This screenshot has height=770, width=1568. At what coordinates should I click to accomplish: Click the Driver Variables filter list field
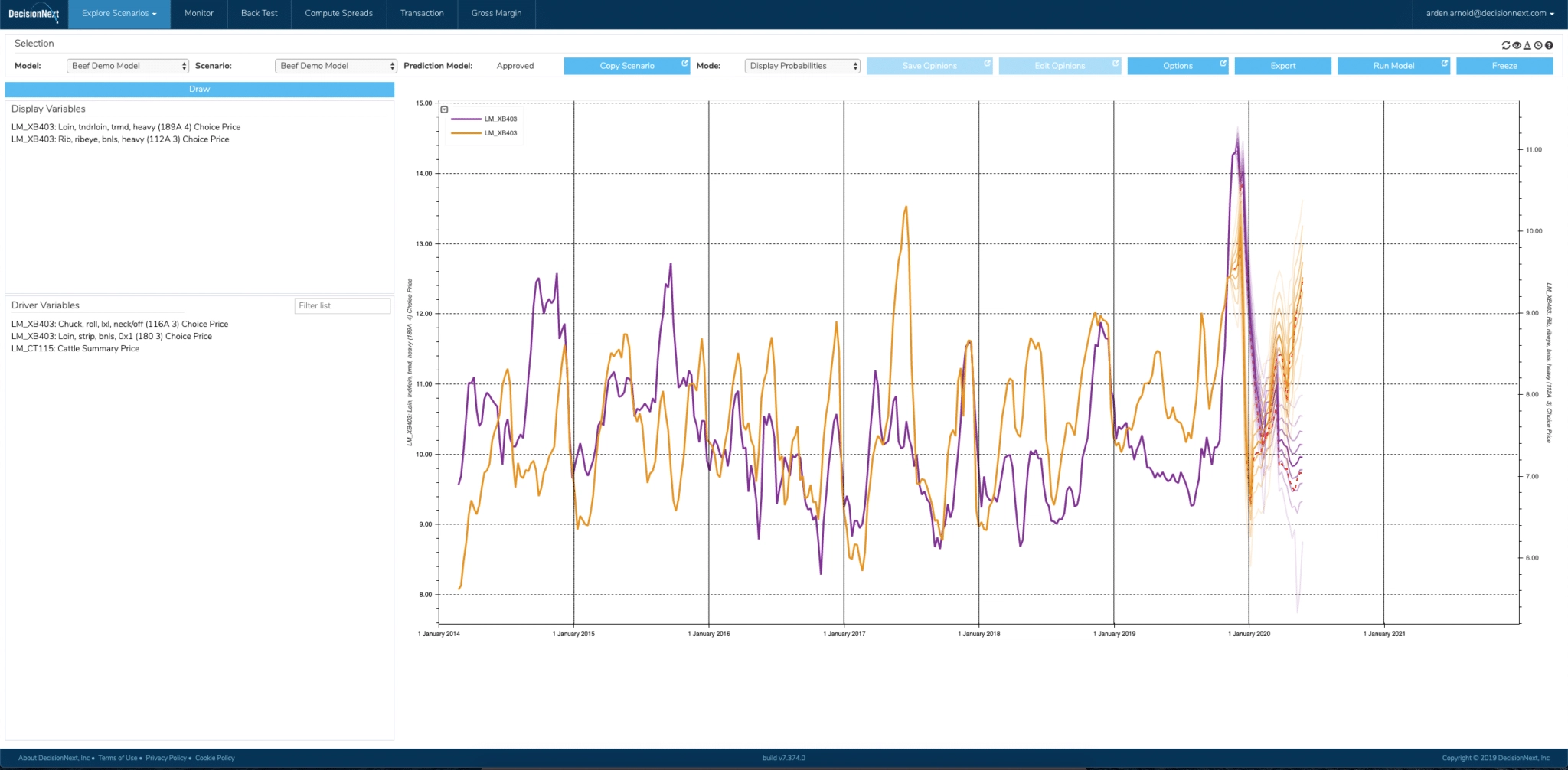point(341,306)
